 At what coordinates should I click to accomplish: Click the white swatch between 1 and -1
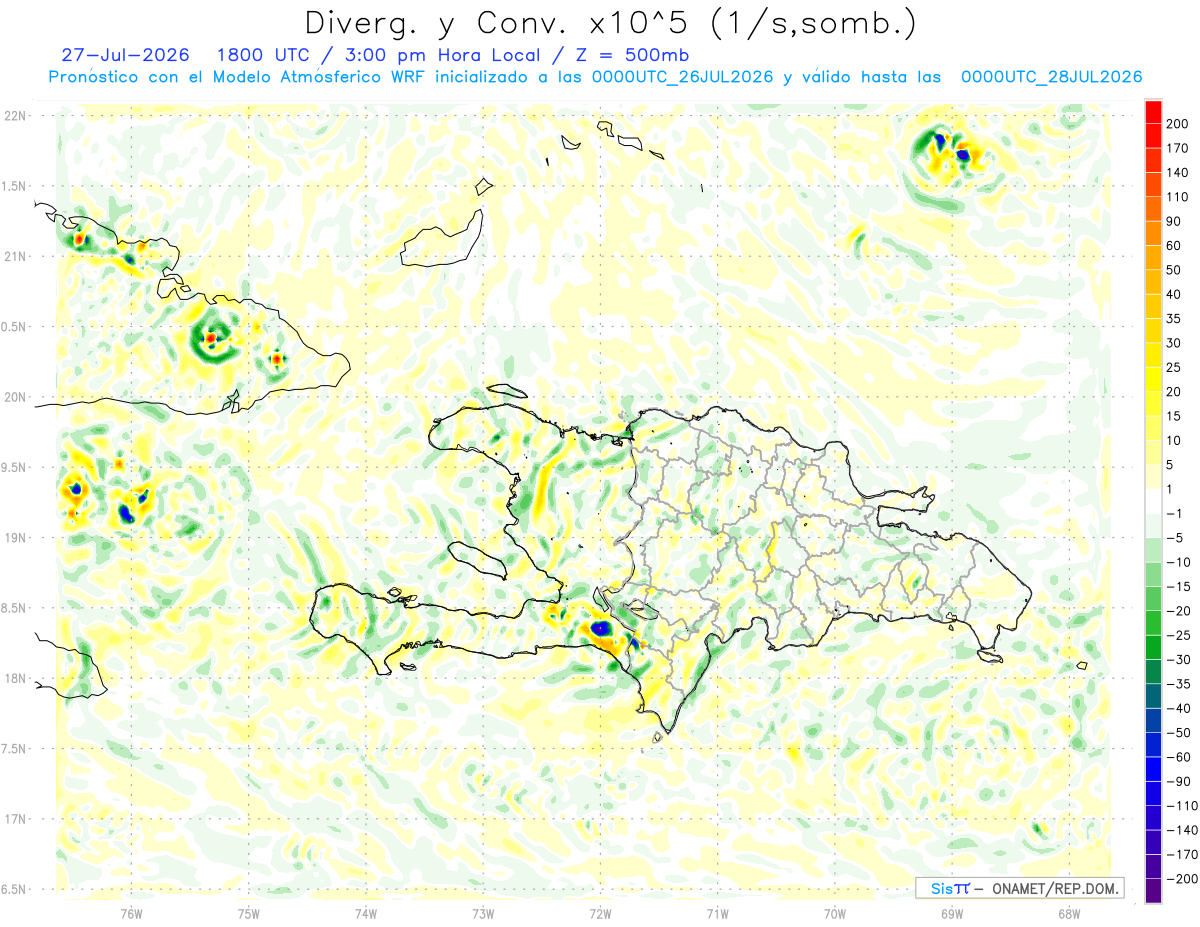[x=1153, y=501]
